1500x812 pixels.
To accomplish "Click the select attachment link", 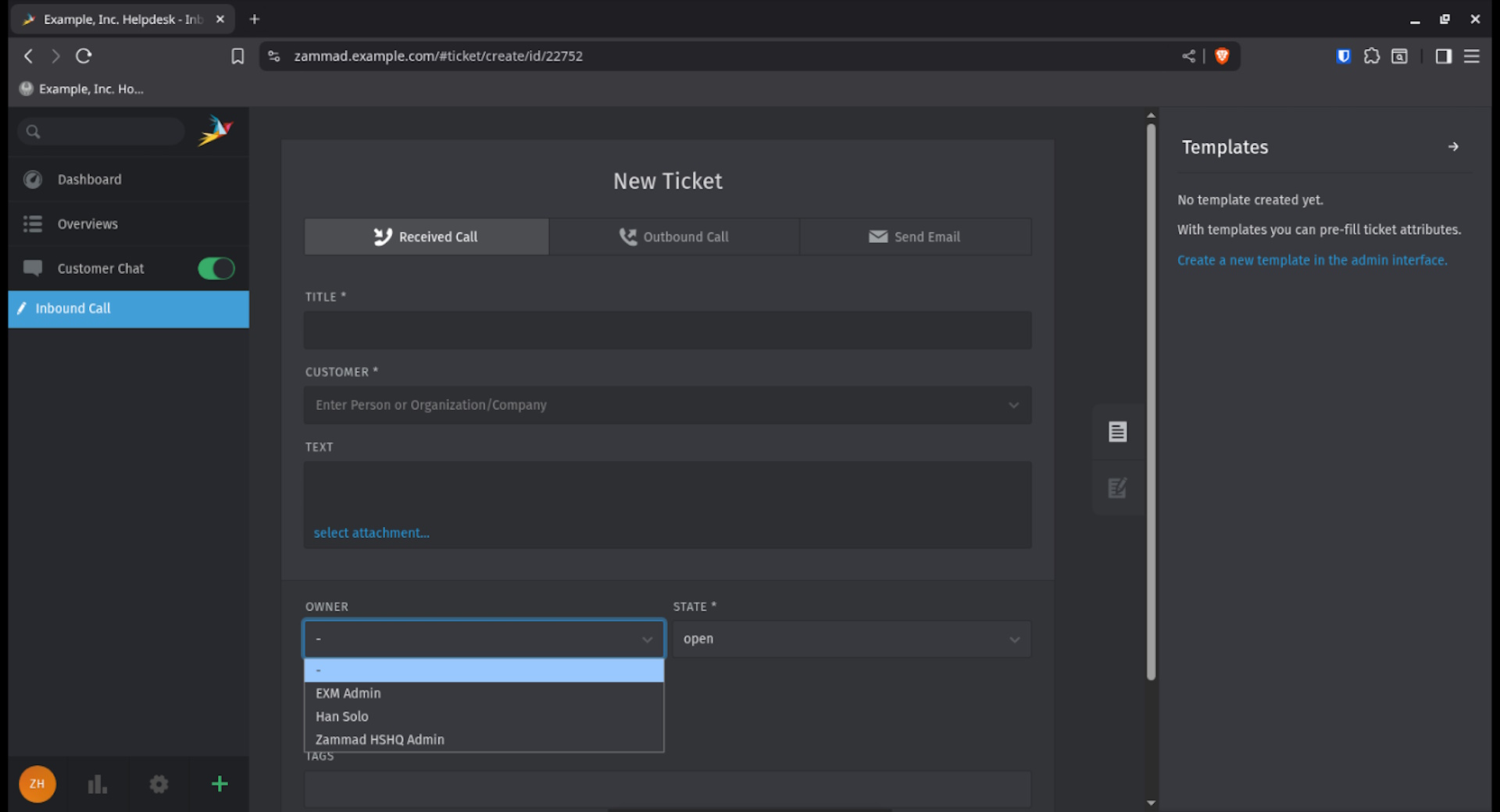I will coord(371,533).
